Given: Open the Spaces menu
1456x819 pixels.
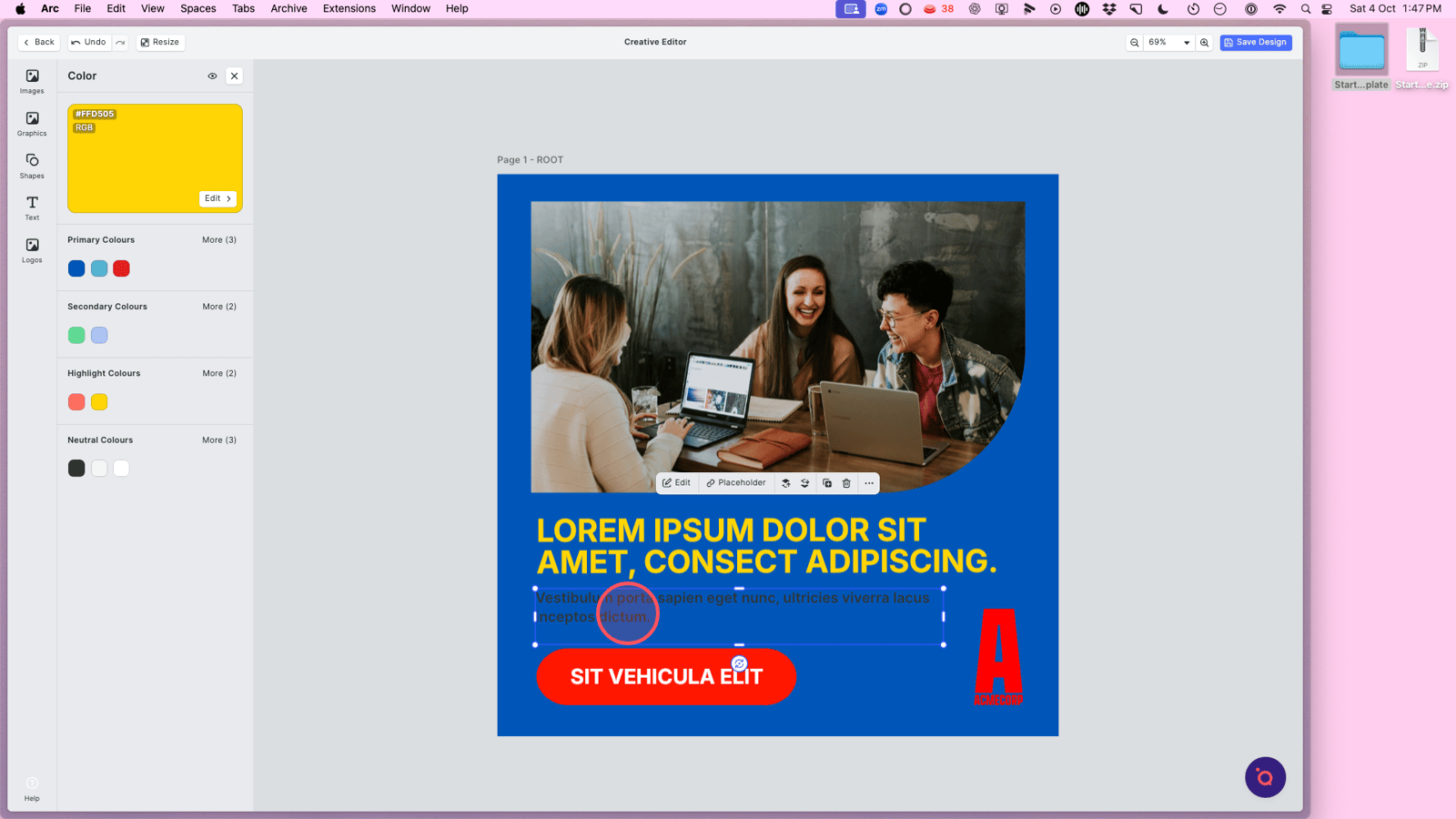Looking at the screenshot, I should point(197,8).
